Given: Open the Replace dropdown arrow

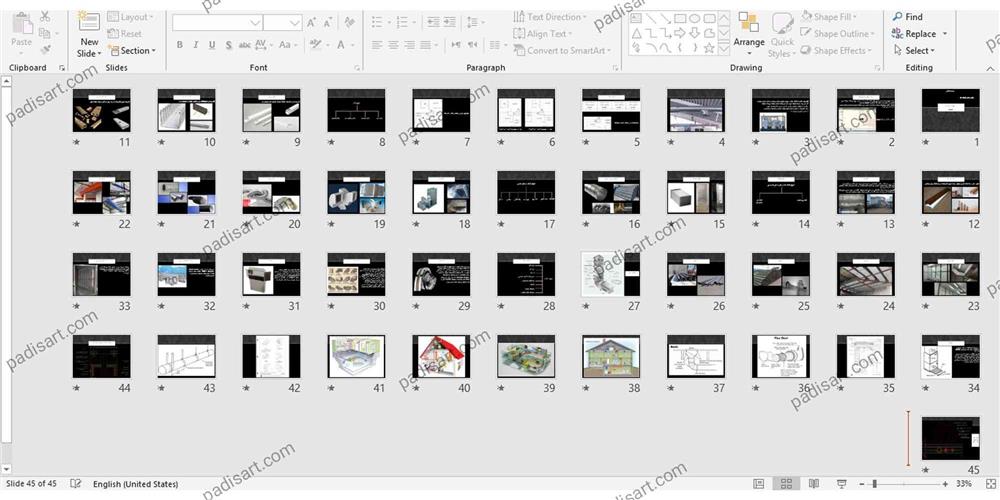Looking at the screenshot, I should [x=944, y=34].
